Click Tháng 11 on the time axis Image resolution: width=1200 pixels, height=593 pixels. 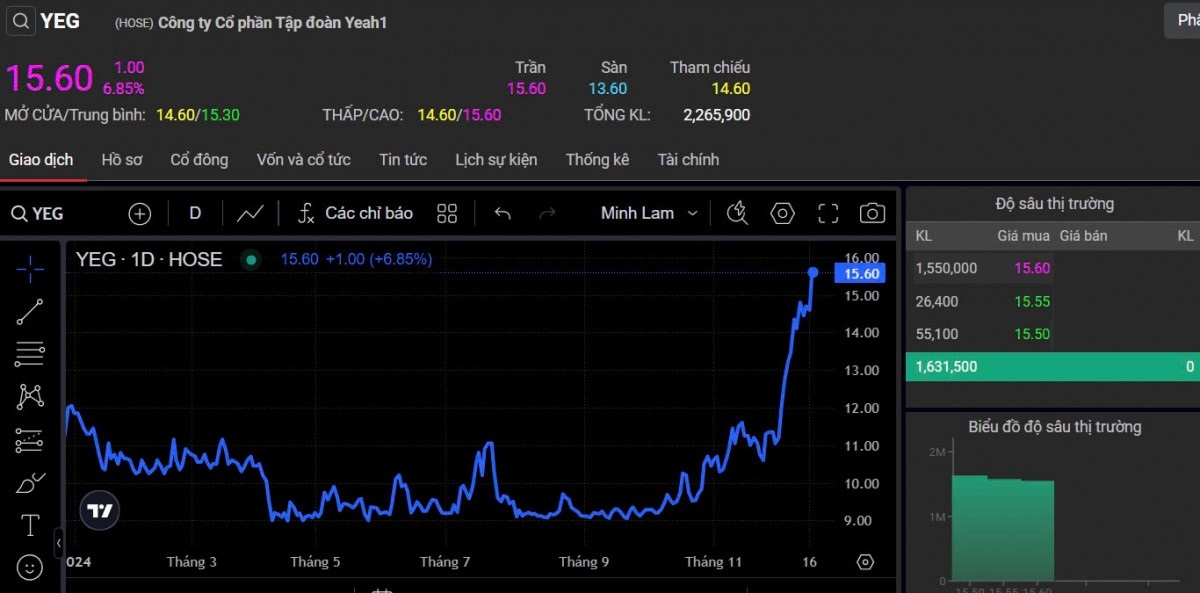(713, 562)
